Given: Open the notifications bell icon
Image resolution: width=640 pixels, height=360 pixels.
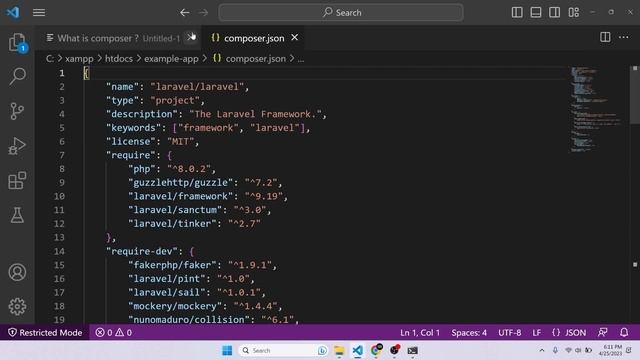Looking at the screenshot, I should click(x=624, y=333).
